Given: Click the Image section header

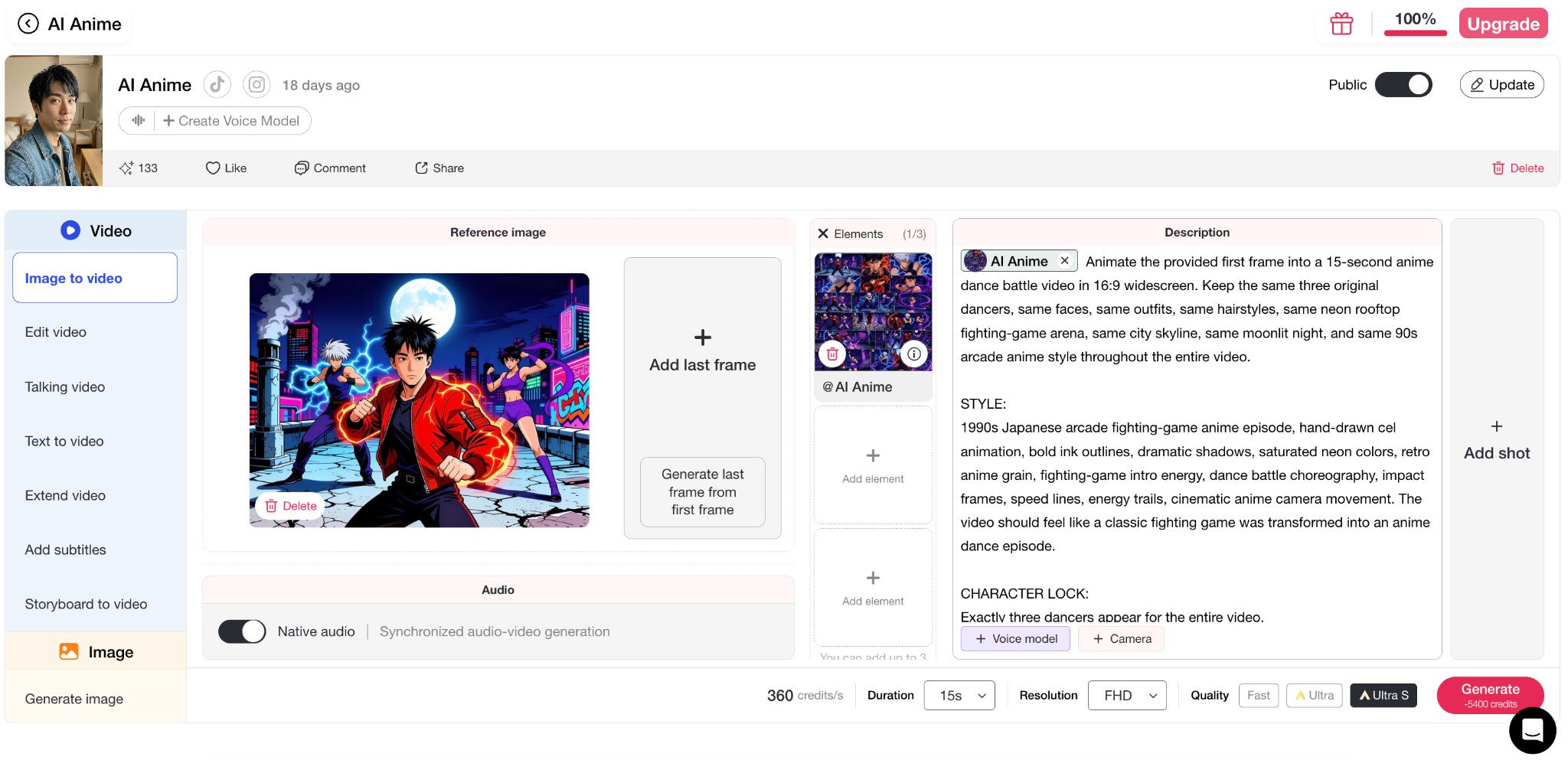Looking at the screenshot, I should tap(96, 652).
